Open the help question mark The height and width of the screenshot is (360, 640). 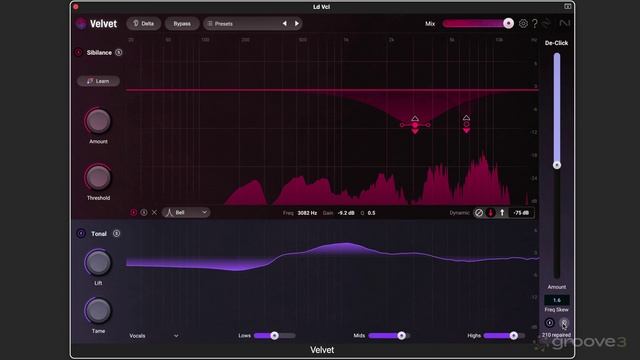pos(535,24)
